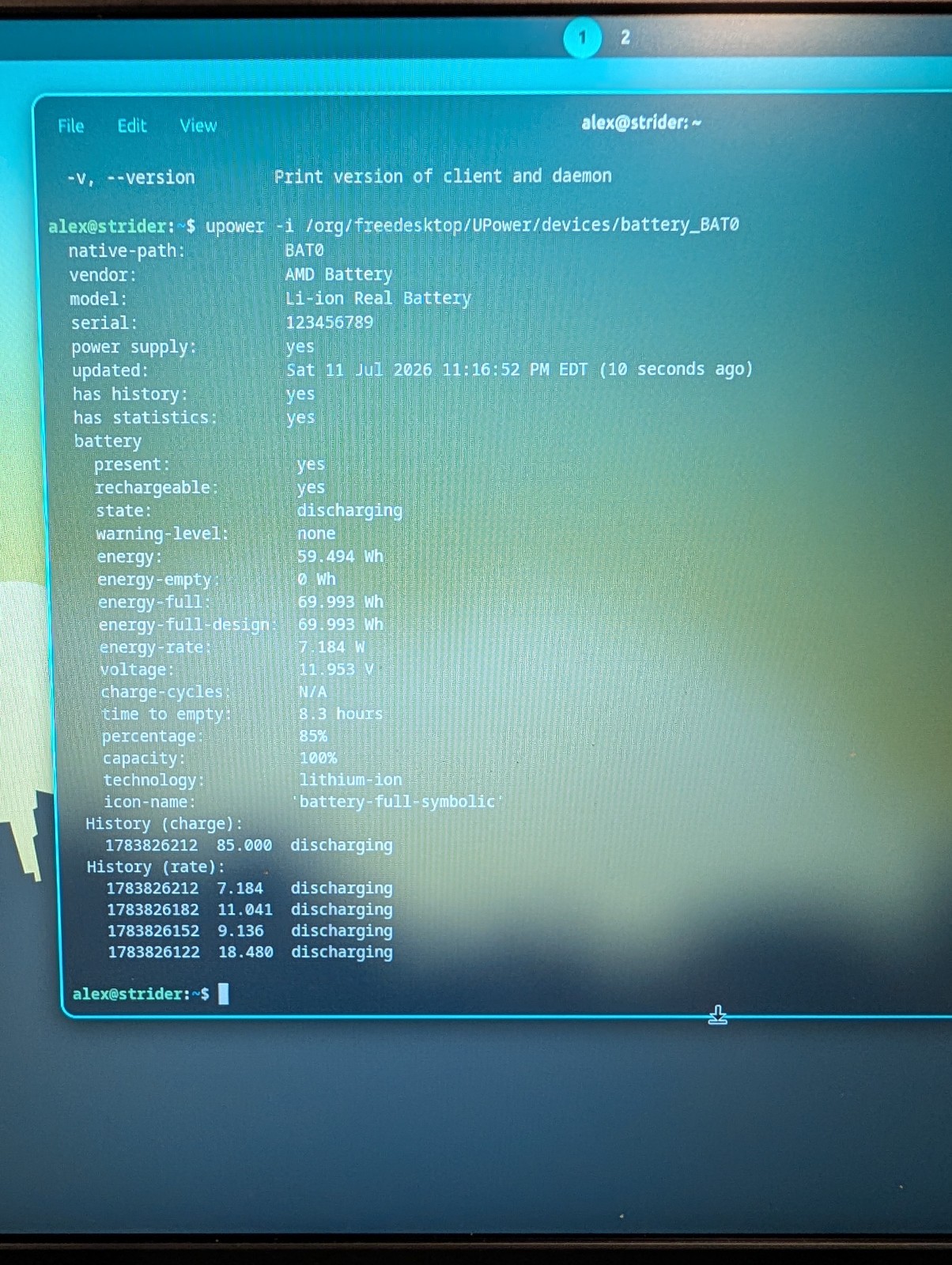Click the state value 'discharging'

(349, 511)
